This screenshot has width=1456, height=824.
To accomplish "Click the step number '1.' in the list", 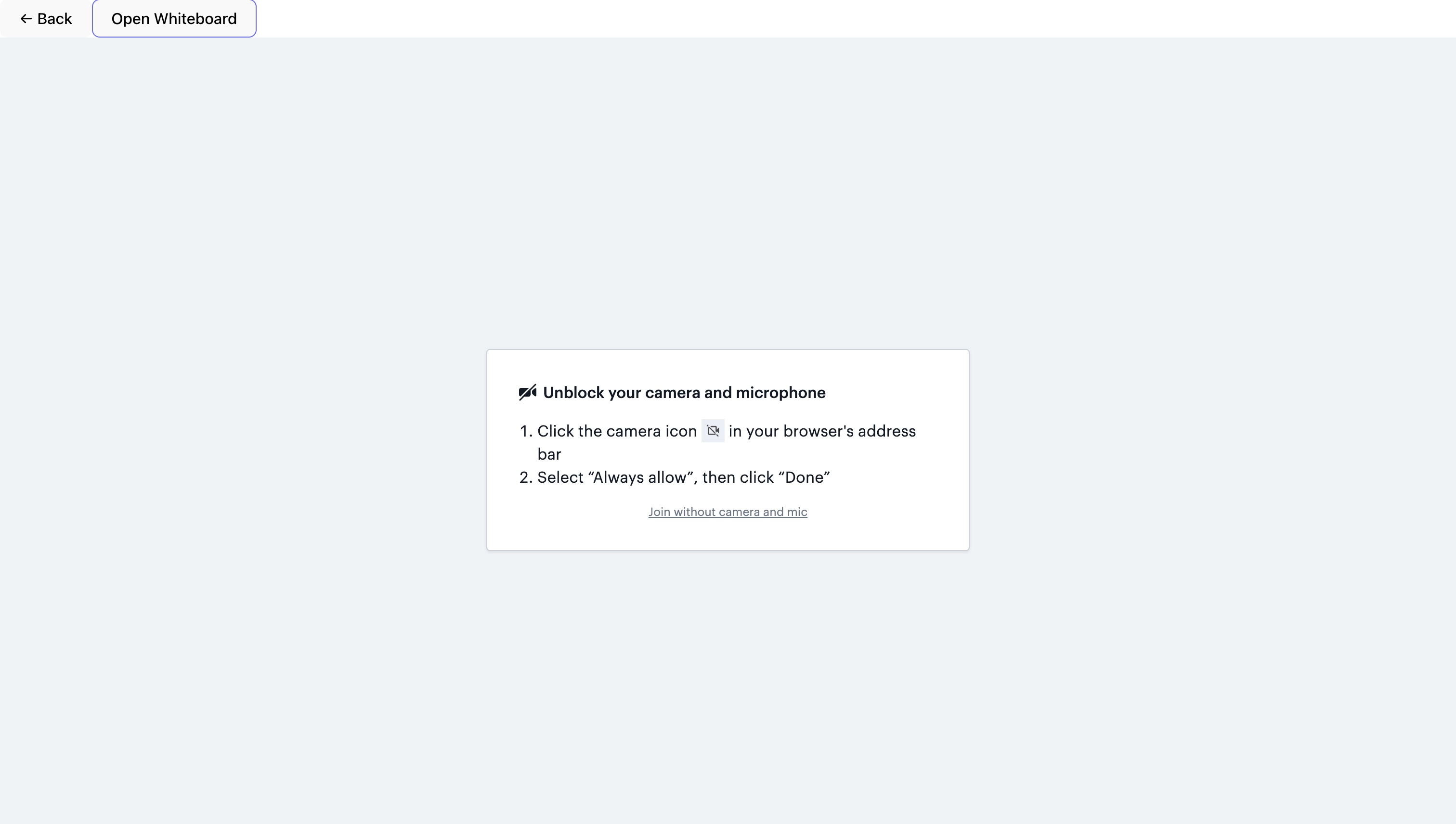I will click(526, 431).
